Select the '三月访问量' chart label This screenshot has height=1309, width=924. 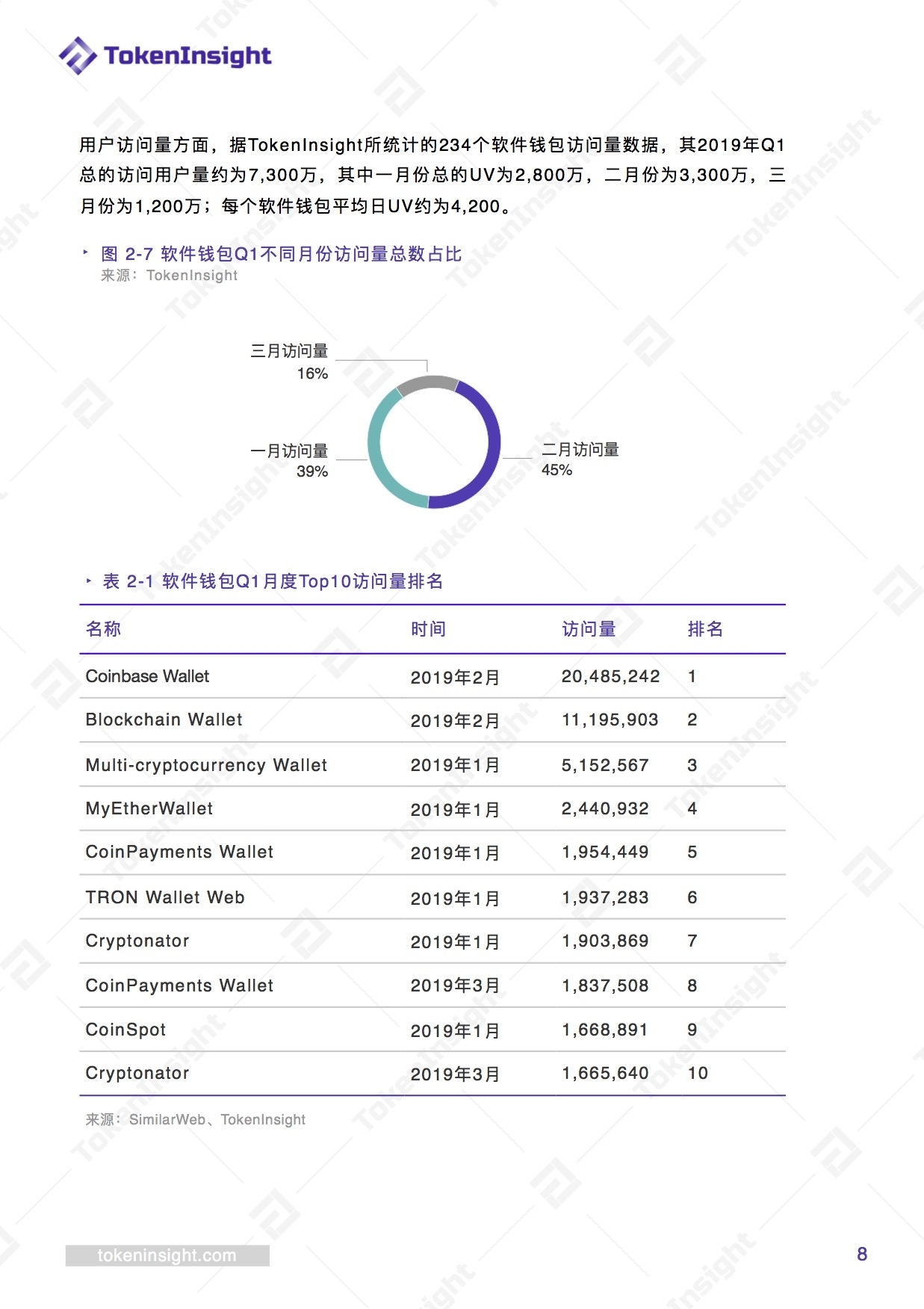[x=290, y=351]
